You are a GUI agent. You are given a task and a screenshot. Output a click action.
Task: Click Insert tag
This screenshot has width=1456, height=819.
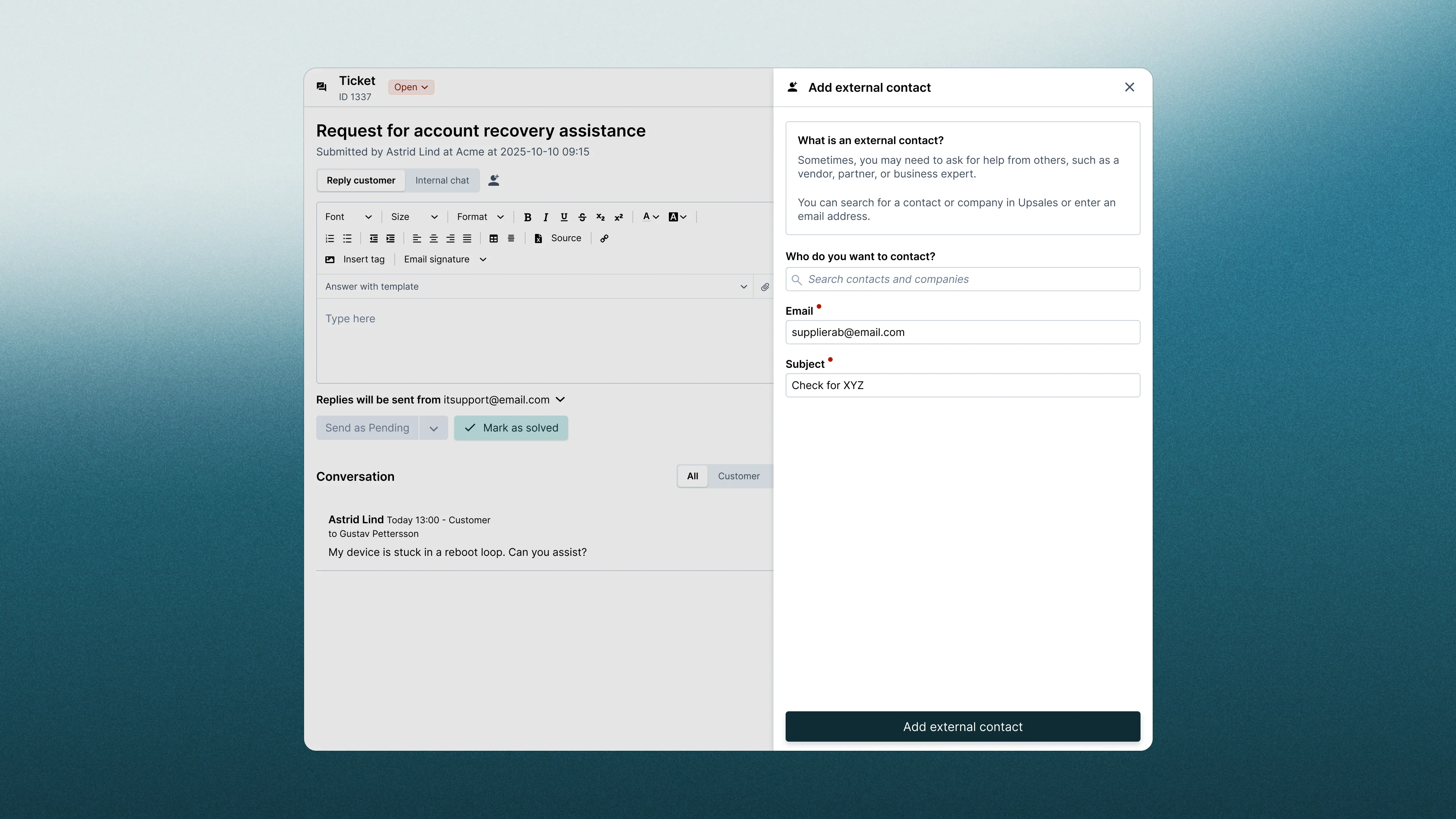pos(364,259)
